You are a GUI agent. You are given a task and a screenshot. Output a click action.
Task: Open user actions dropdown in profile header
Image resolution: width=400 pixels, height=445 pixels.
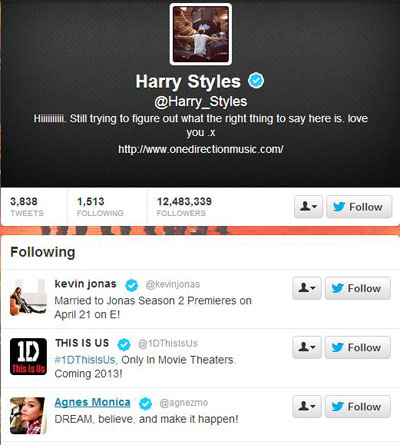[x=308, y=207]
